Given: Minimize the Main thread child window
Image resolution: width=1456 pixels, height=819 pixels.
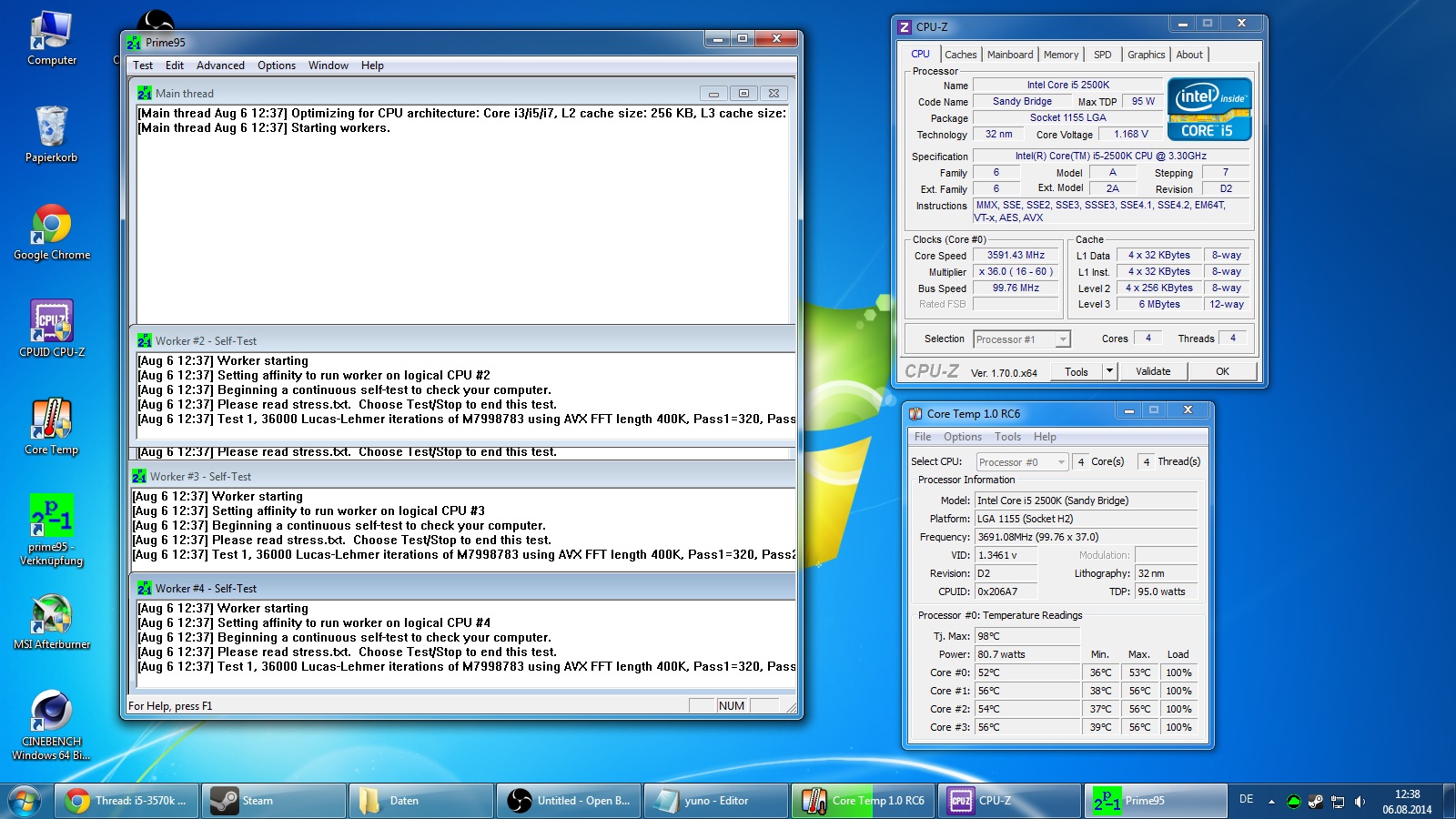Looking at the screenshot, I should click(713, 93).
